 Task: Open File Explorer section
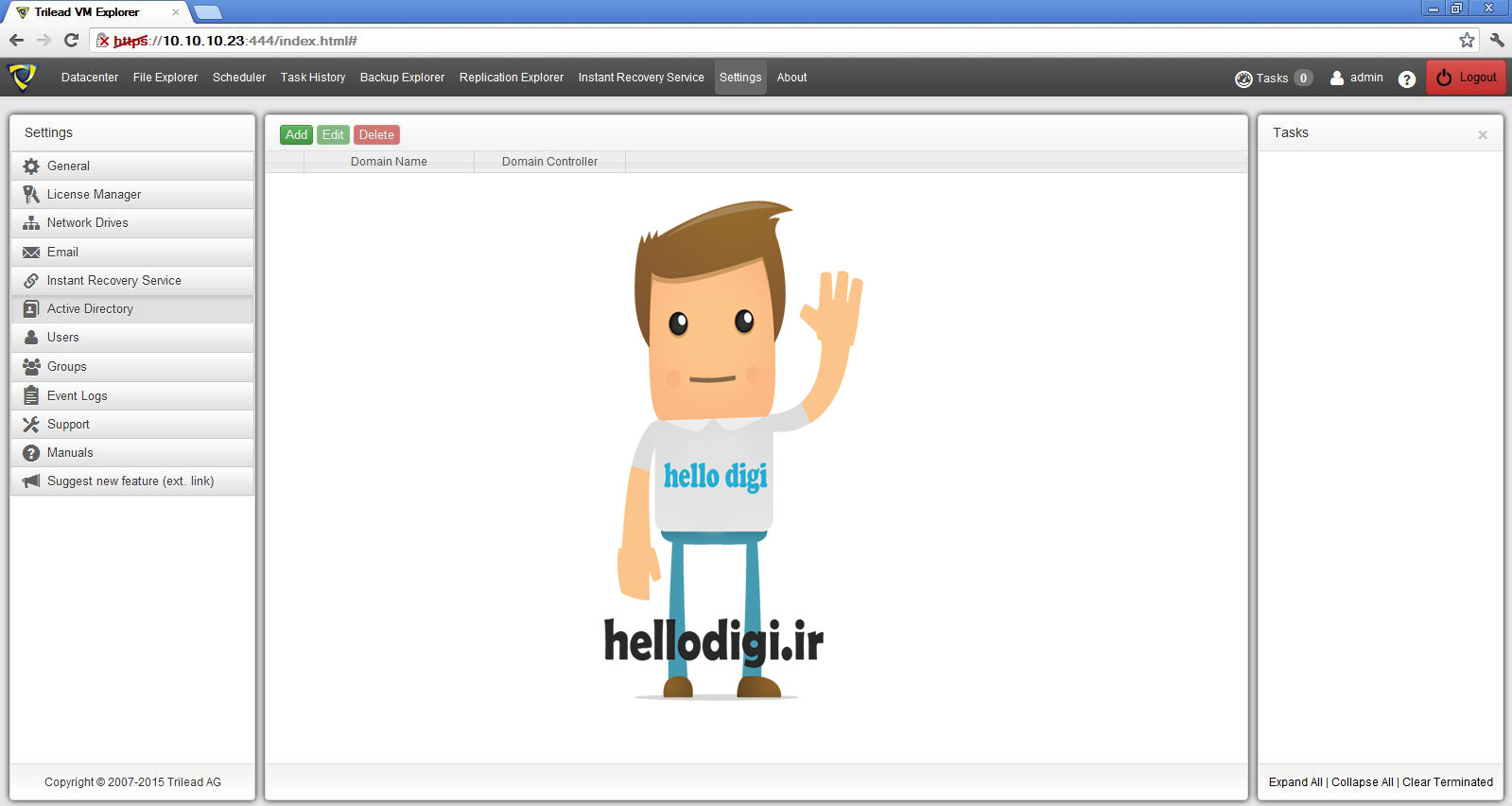(165, 78)
